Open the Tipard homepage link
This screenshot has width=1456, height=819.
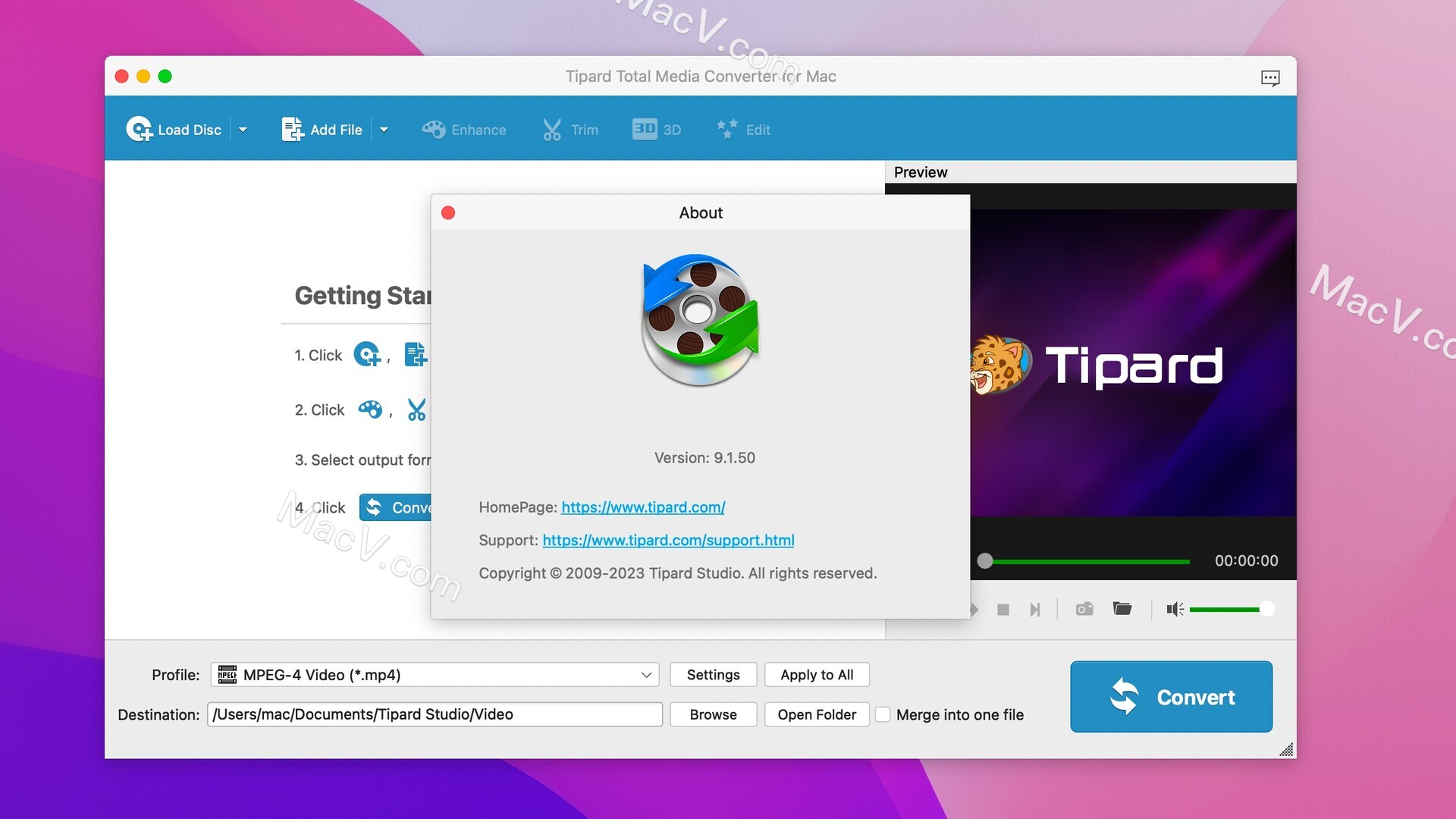pyautogui.click(x=643, y=506)
